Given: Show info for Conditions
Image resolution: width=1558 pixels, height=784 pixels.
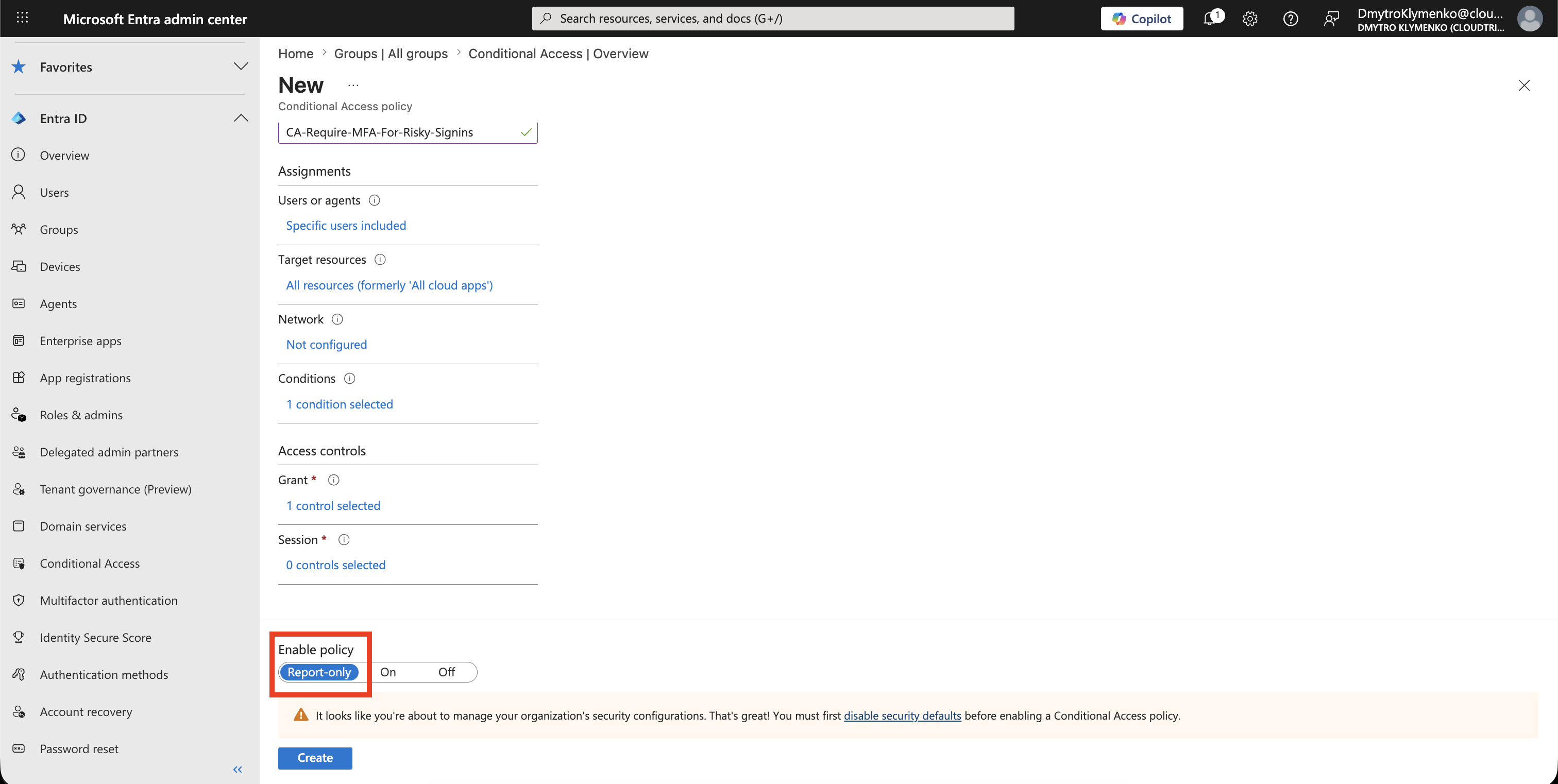Looking at the screenshot, I should click(x=350, y=379).
